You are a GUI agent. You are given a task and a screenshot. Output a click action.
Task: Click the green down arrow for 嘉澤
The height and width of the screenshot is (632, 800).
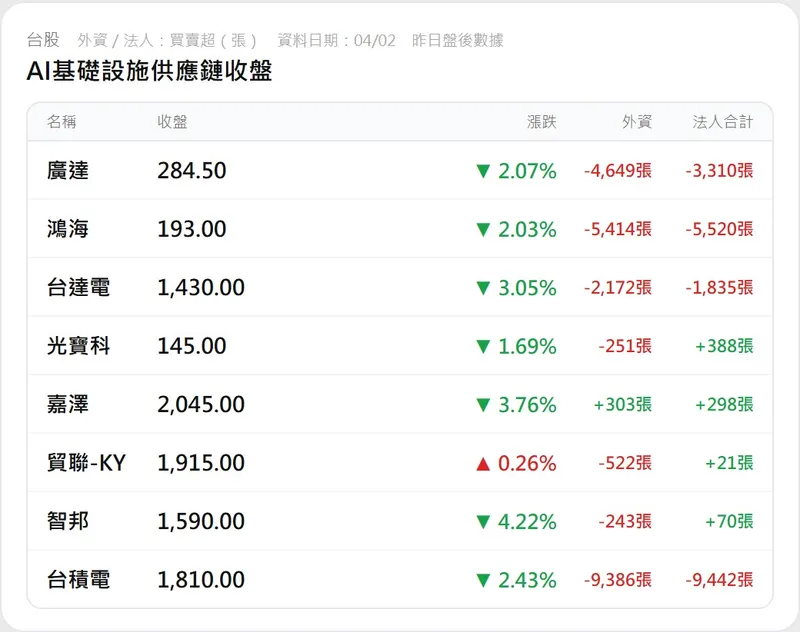(x=483, y=405)
